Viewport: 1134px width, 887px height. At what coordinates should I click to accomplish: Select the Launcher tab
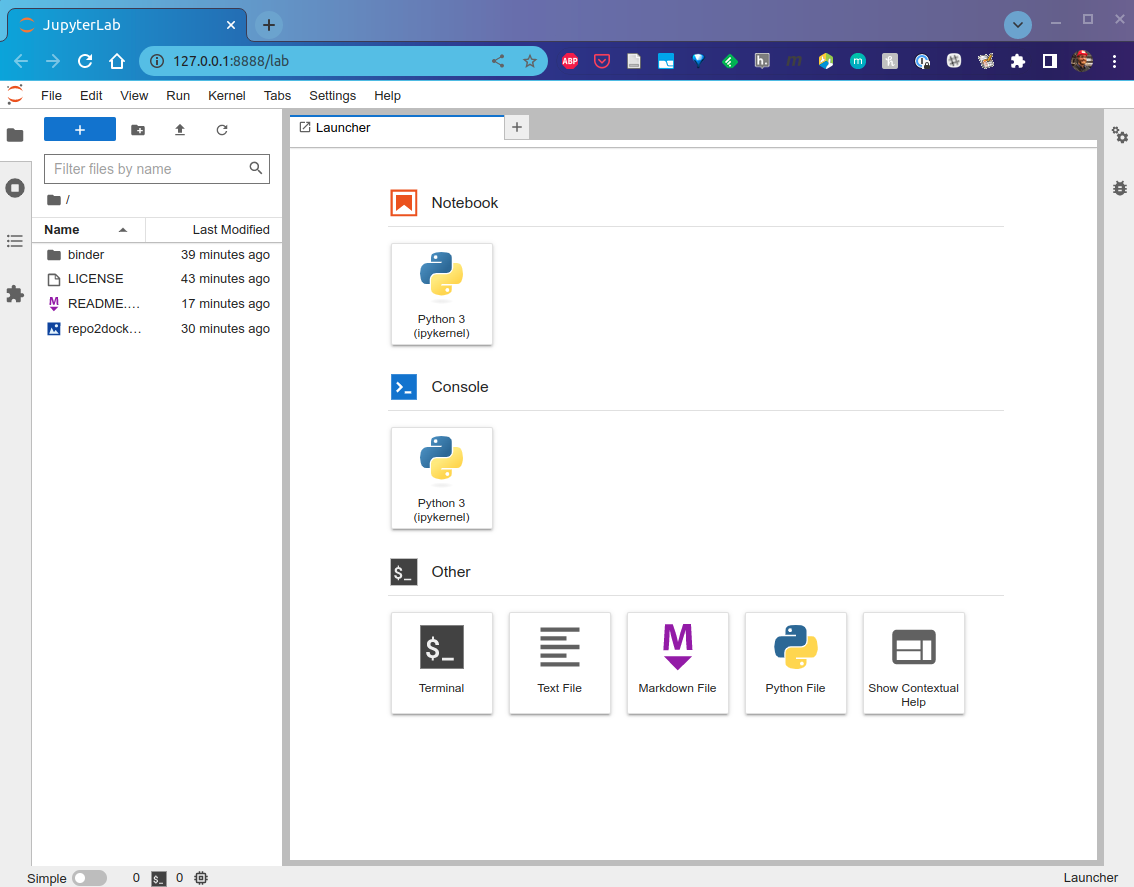pyautogui.click(x=397, y=127)
